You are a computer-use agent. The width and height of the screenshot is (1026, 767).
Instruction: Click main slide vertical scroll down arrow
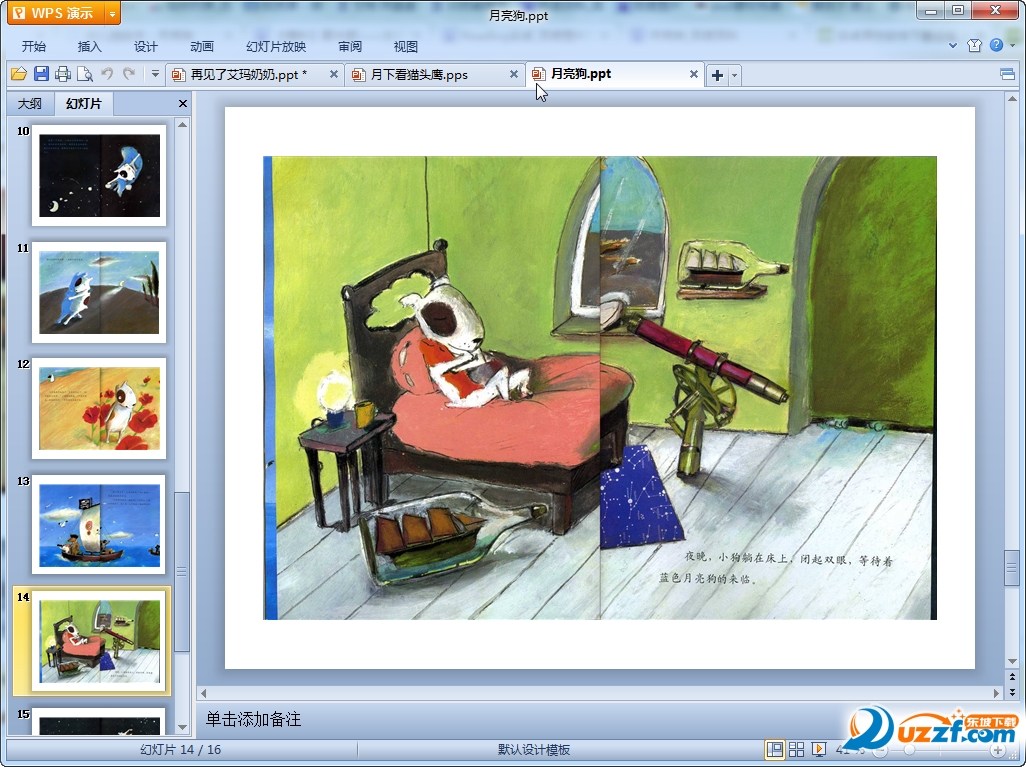[x=1012, y=662]
